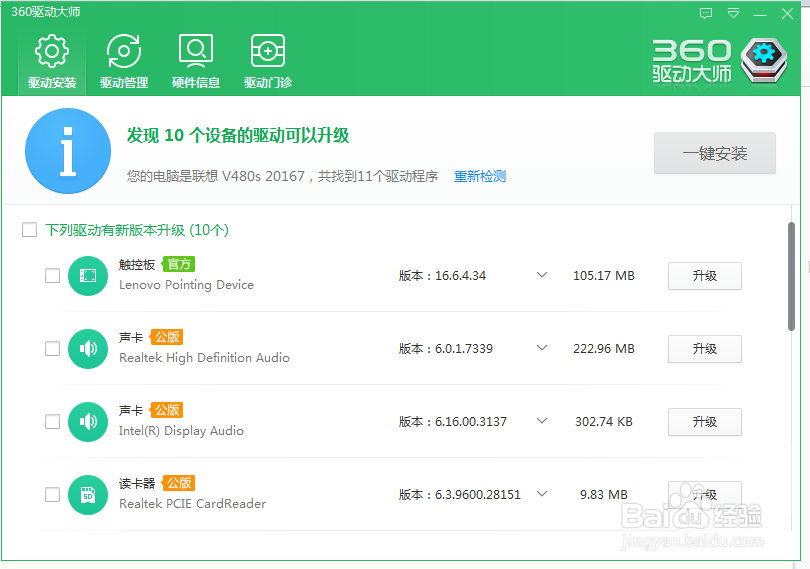Expand version dropdown for 16.6.4.34
The height and width of the screenshot is (569, 810).
542,275
